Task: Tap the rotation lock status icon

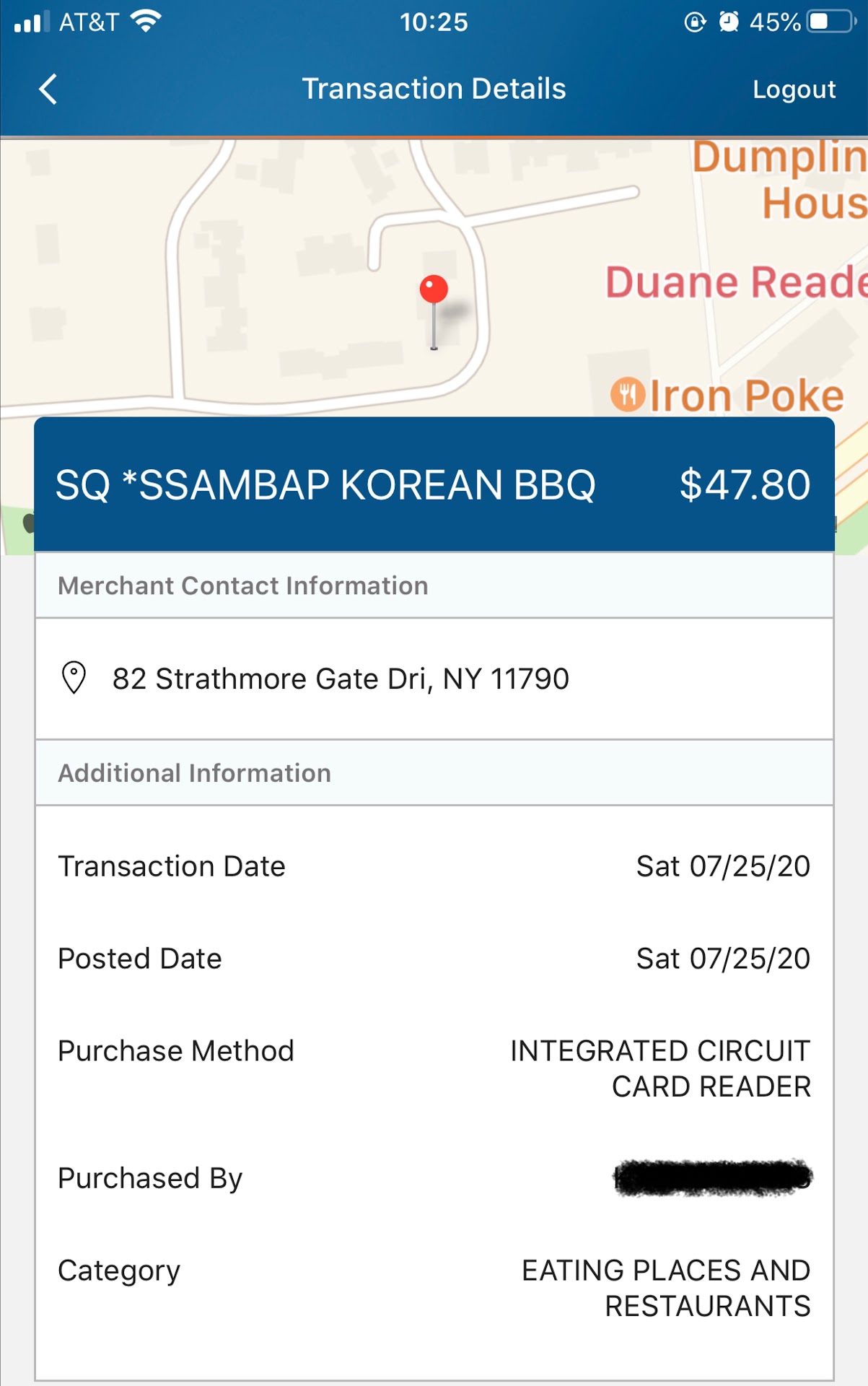Action: [694, 22]
